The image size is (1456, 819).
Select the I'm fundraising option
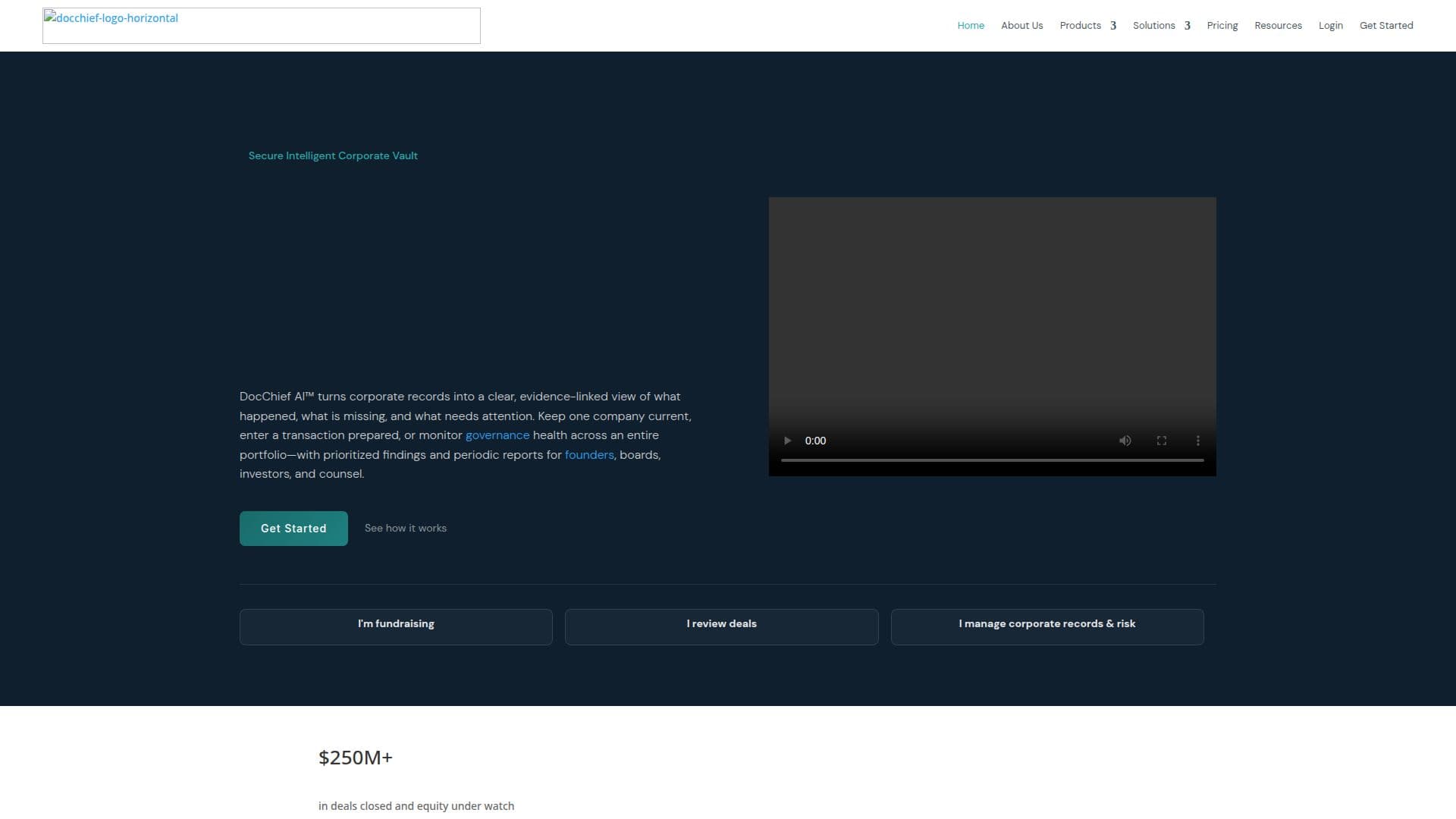(396, 627)
